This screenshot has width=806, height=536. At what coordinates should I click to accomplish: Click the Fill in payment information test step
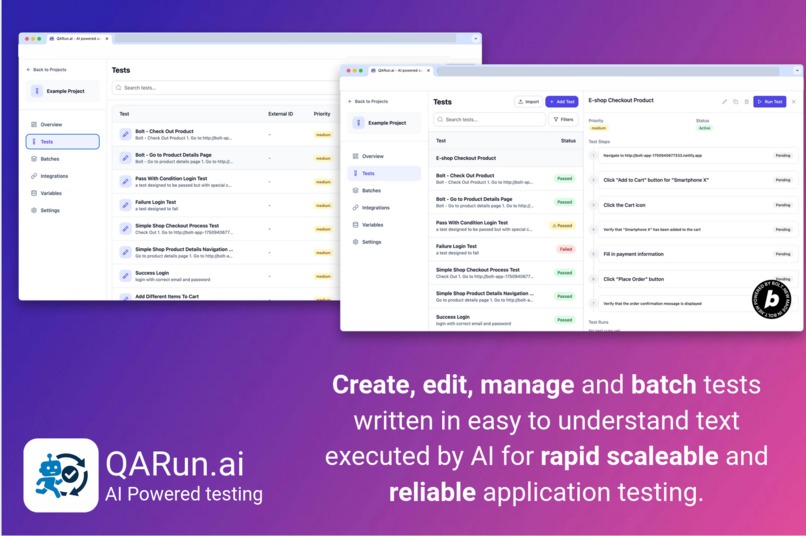pos(698,254)
